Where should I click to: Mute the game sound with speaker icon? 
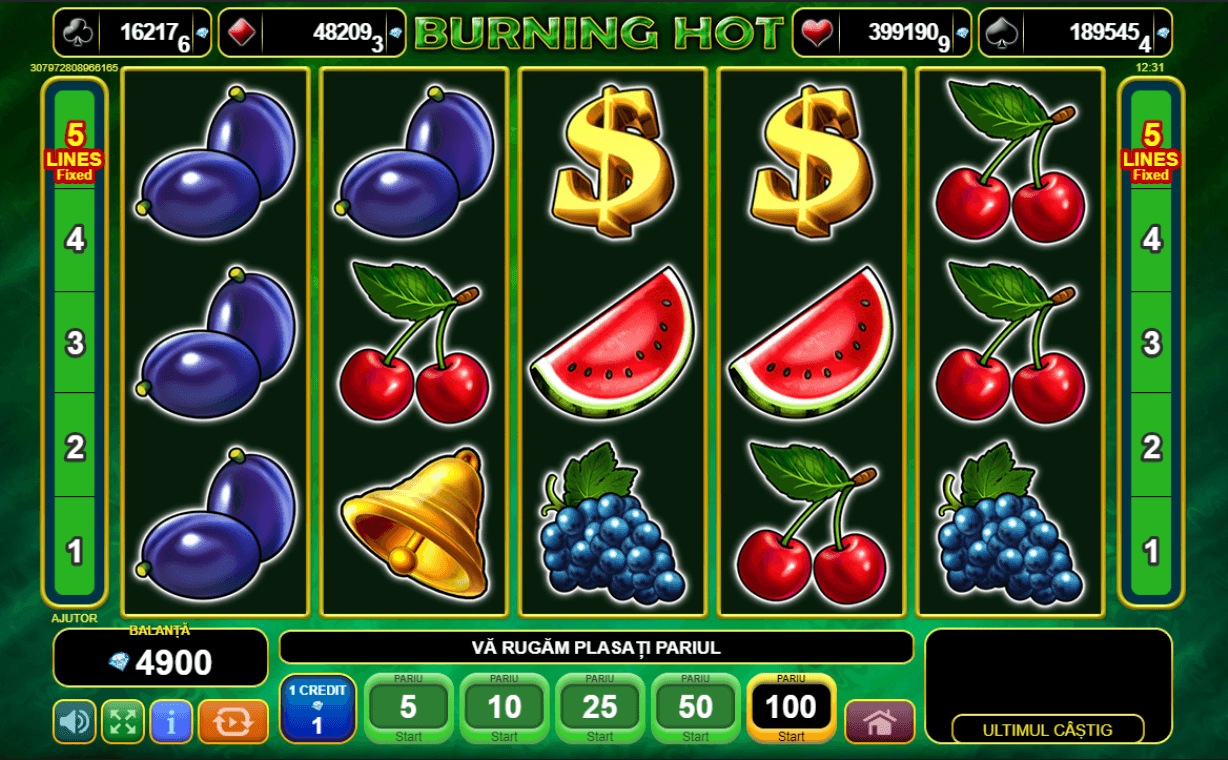pos(75,721)
